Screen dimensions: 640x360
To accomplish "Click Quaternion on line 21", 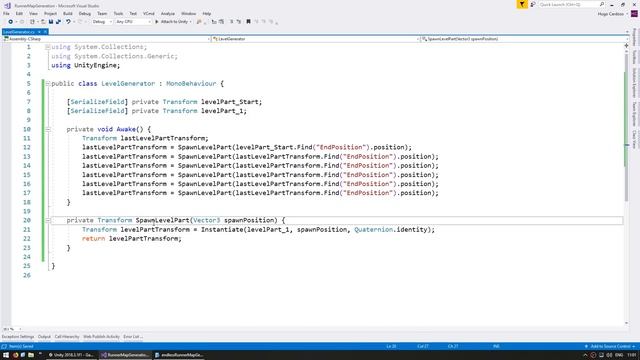I will (374, 230).
